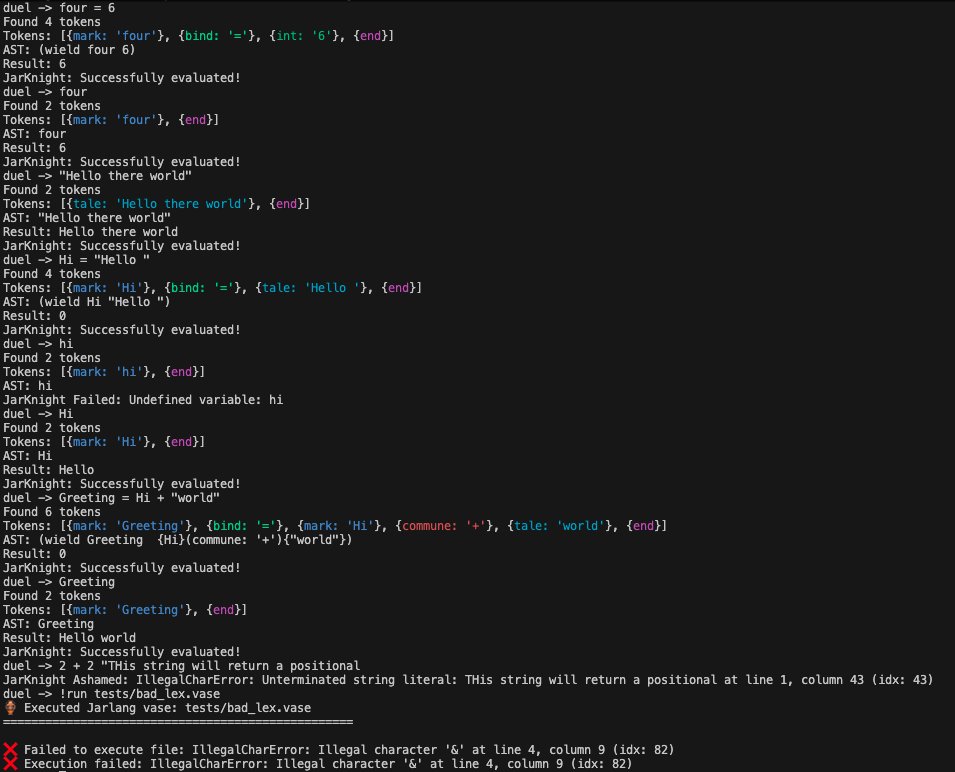Click the red X beside "Execution failed"

click(x=10, y=764)
